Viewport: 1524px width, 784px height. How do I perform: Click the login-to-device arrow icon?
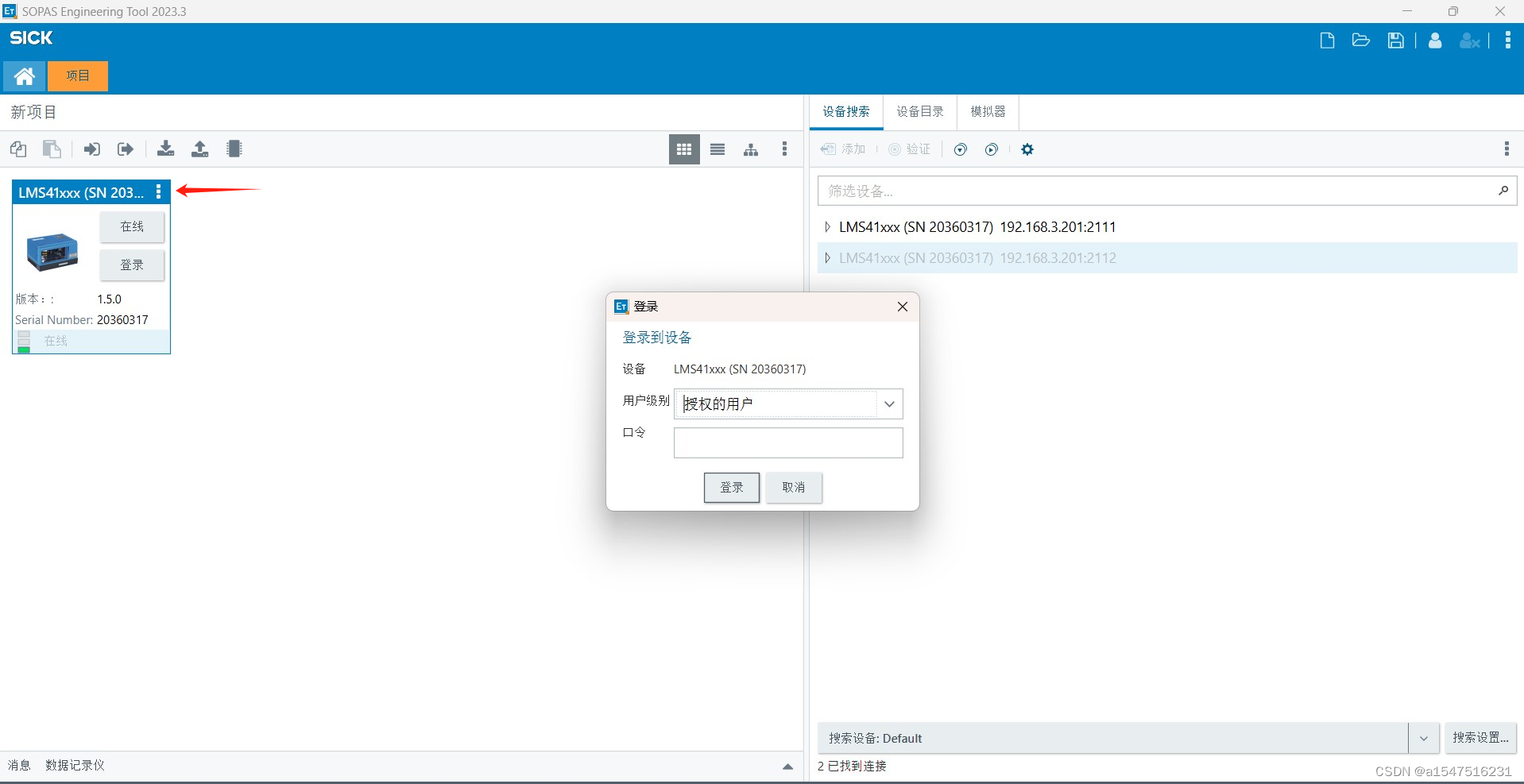[x=92, y=149]
